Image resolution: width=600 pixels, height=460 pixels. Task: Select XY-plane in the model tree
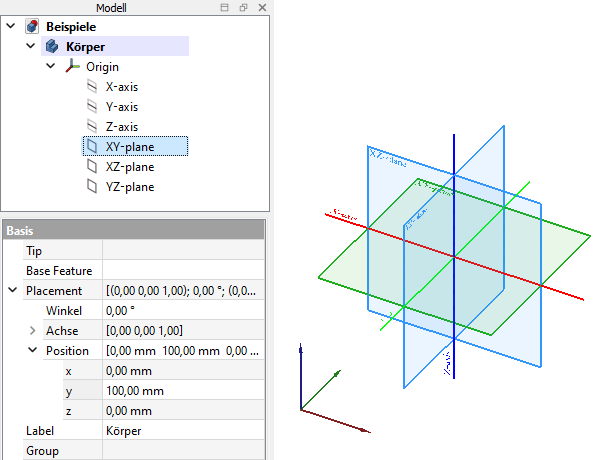(x=129, y=146)
